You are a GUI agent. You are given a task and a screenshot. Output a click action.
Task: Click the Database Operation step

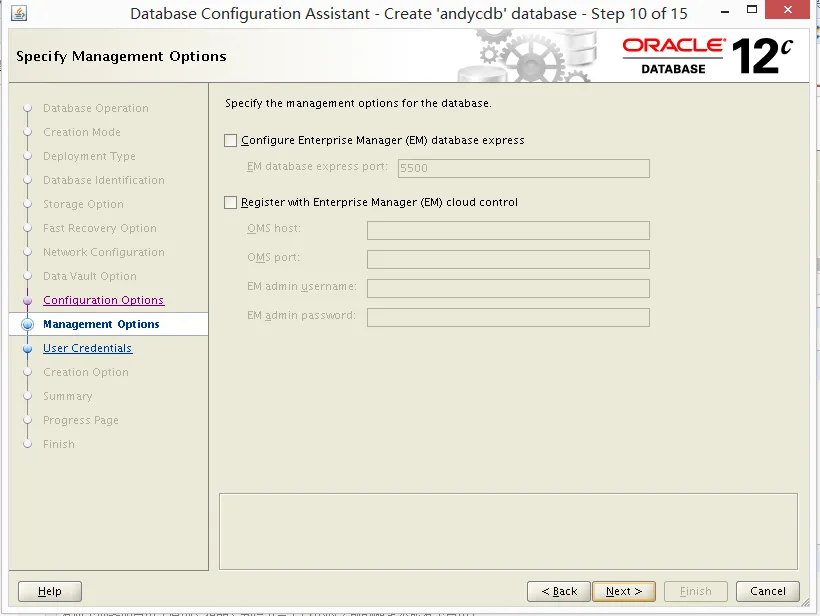96,108
